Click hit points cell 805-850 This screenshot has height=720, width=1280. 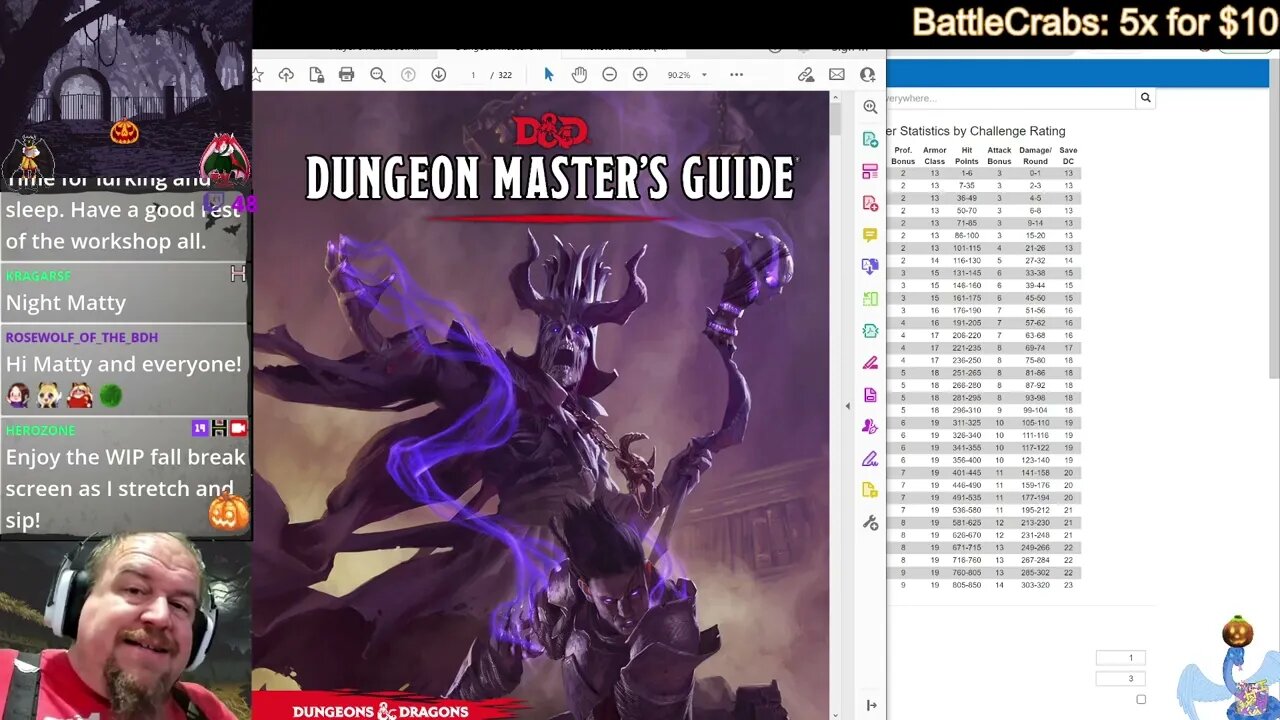tap(967, 585)
